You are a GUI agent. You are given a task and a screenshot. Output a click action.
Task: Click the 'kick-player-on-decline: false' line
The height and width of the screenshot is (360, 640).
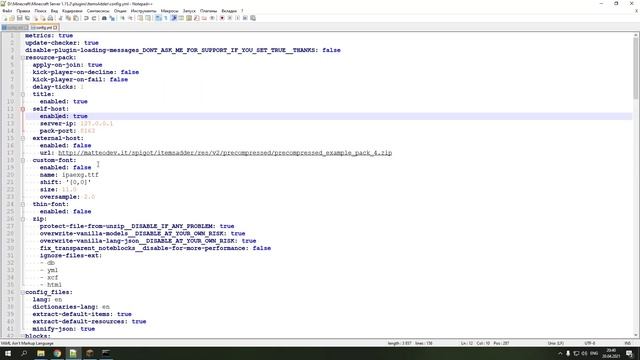[86, 72]
